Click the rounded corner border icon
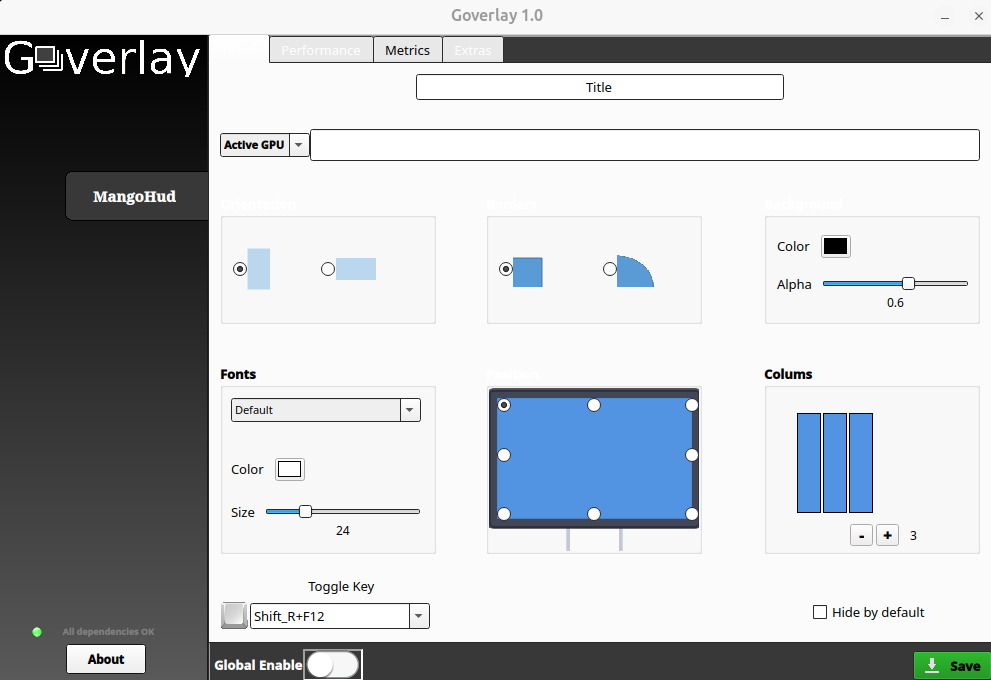This screenshot has height=680, width=991. click(x=635, y=272)
